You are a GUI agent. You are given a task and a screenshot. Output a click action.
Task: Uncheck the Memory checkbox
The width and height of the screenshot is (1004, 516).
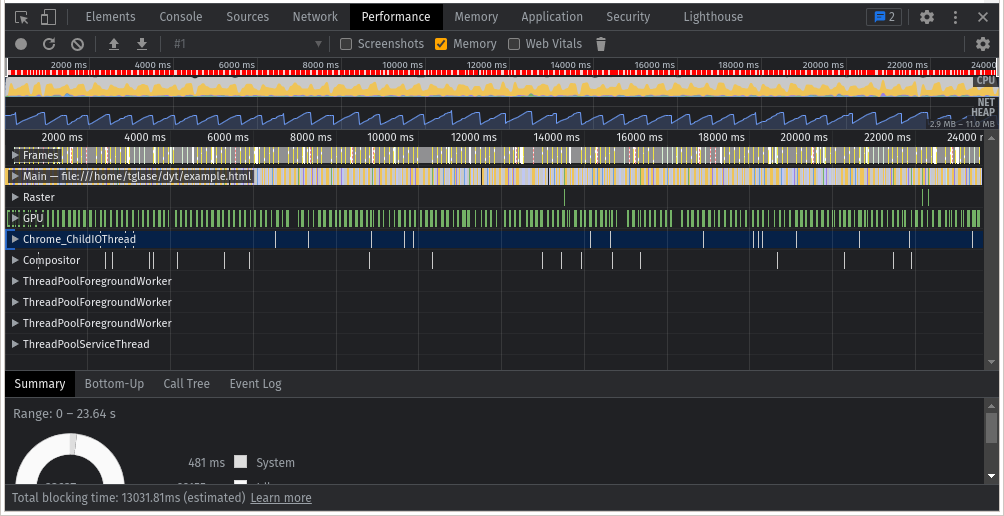point(441,44)
